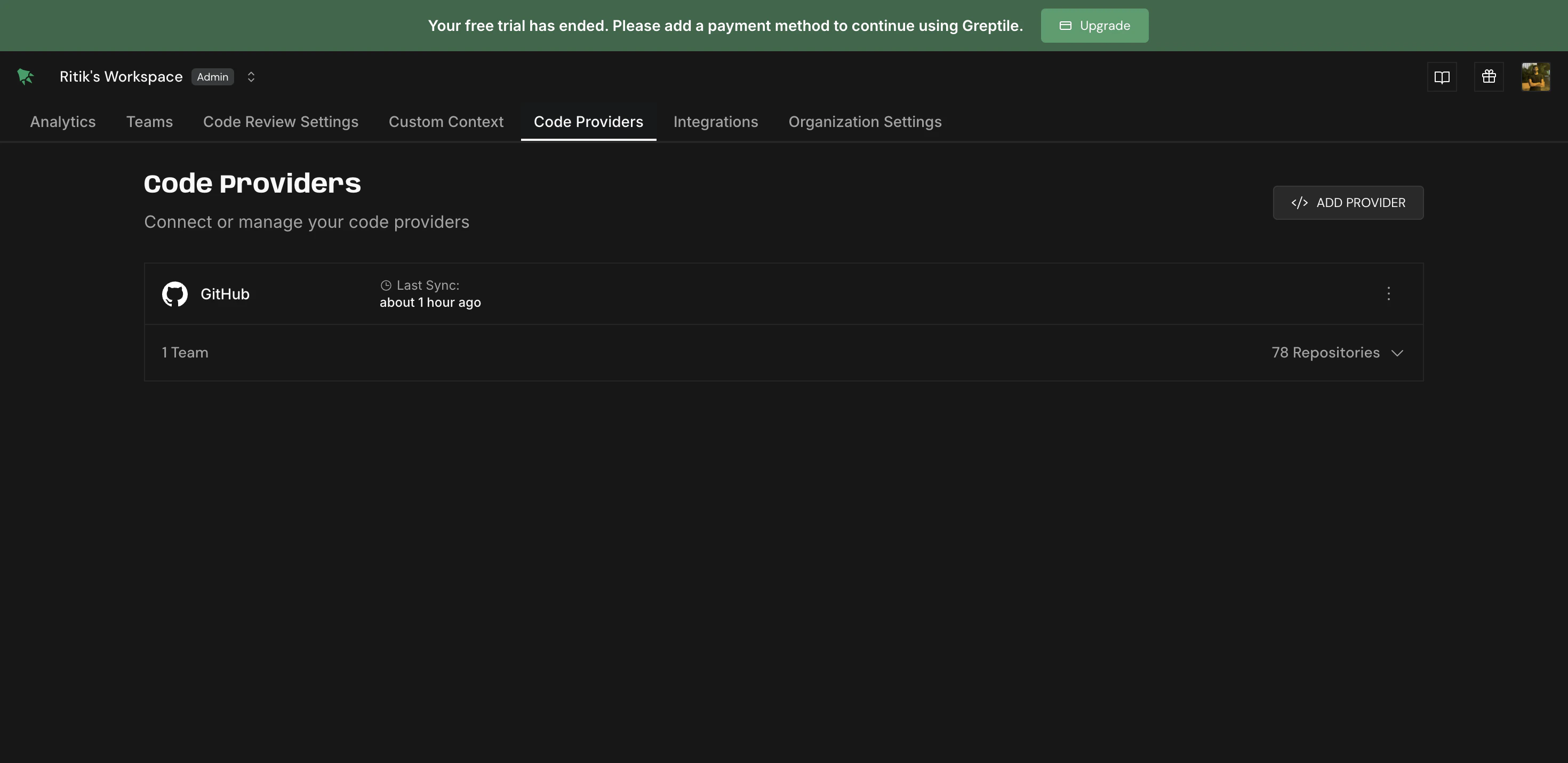The height and width of the screenshot is (763, 1568).
Task: Click the GitHub provider logo
Action: pyautogui.click(x=175, y=293)
